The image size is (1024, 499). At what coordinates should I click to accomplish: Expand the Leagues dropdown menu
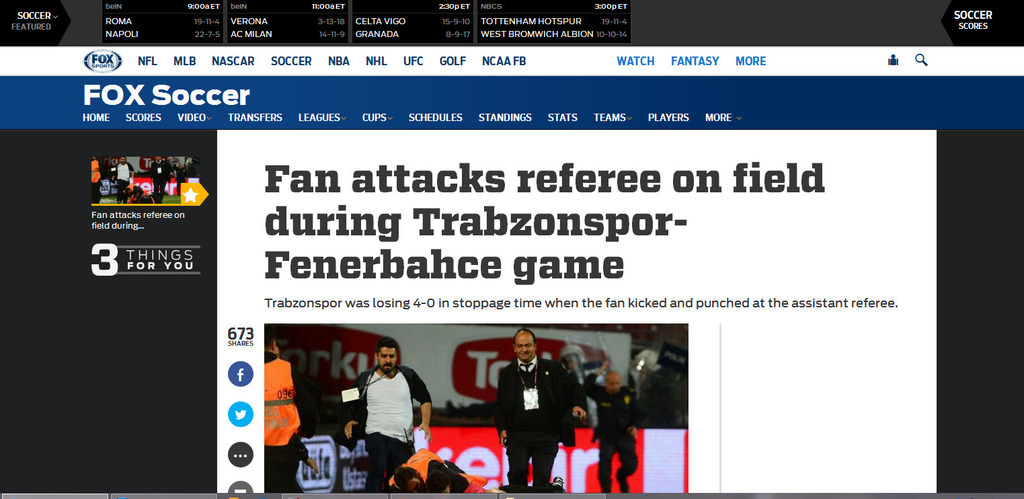pos(322,118)
